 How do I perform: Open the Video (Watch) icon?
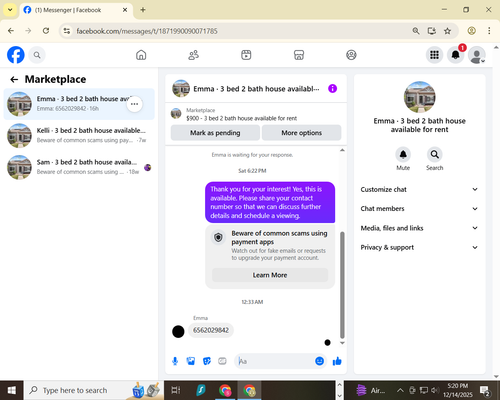point(246,55)
